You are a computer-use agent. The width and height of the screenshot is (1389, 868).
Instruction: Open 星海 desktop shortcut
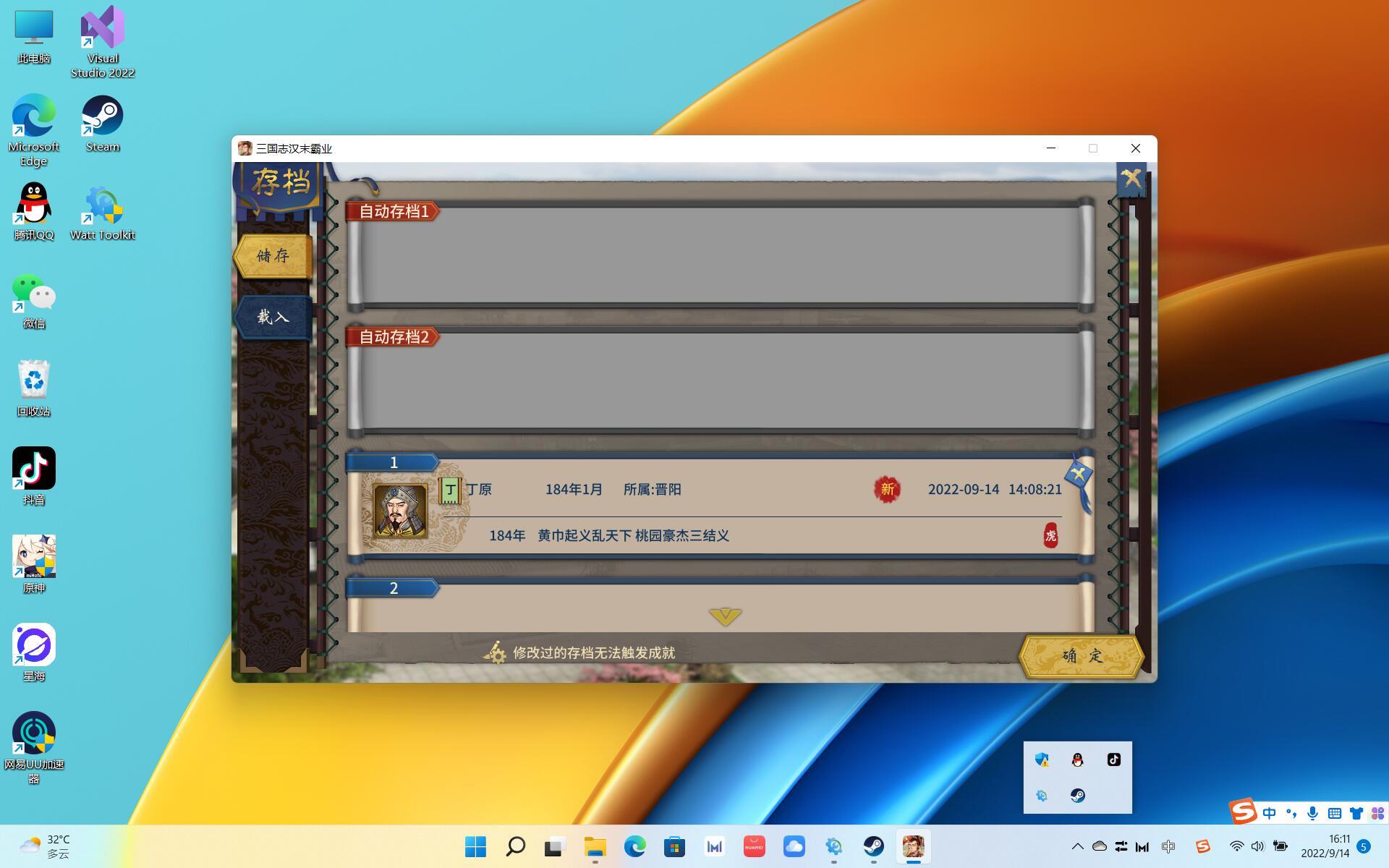(34, 652)
